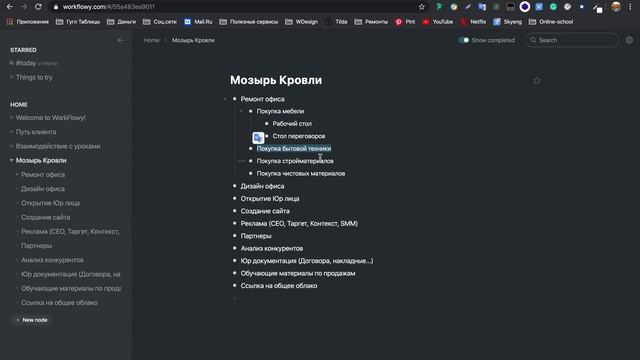This screenshot has height=360, width=640.
Task: Click the bullet of Покупка мебели
Action: coord(251,111)
